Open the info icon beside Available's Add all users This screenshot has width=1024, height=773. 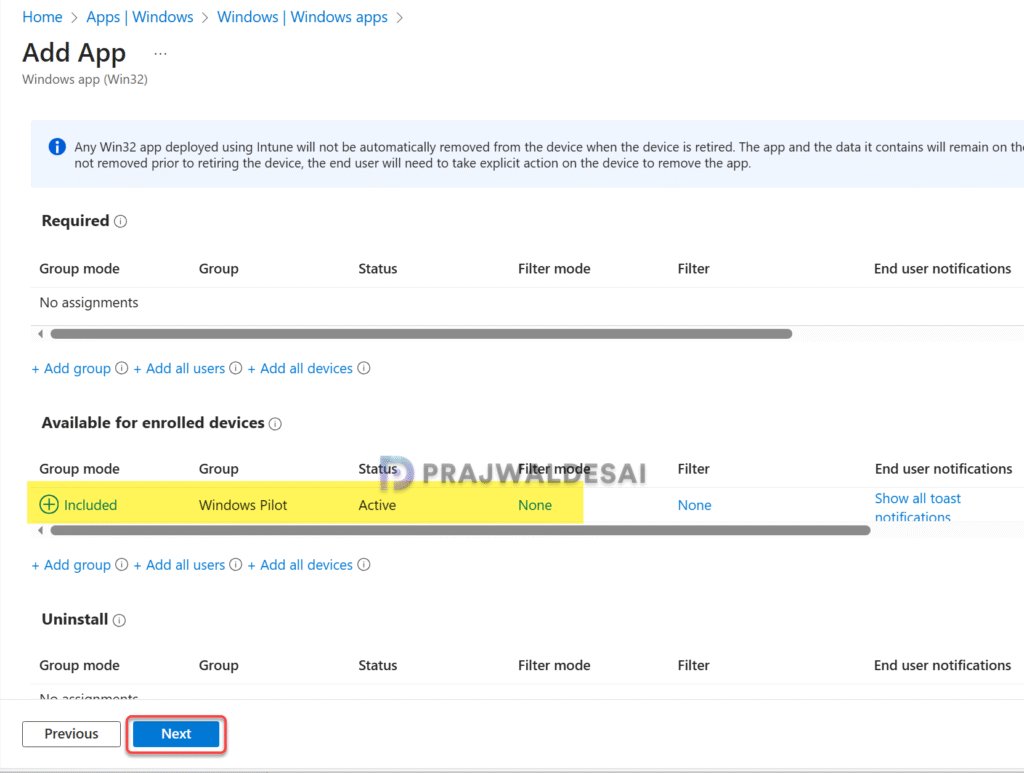pos(236,565)
